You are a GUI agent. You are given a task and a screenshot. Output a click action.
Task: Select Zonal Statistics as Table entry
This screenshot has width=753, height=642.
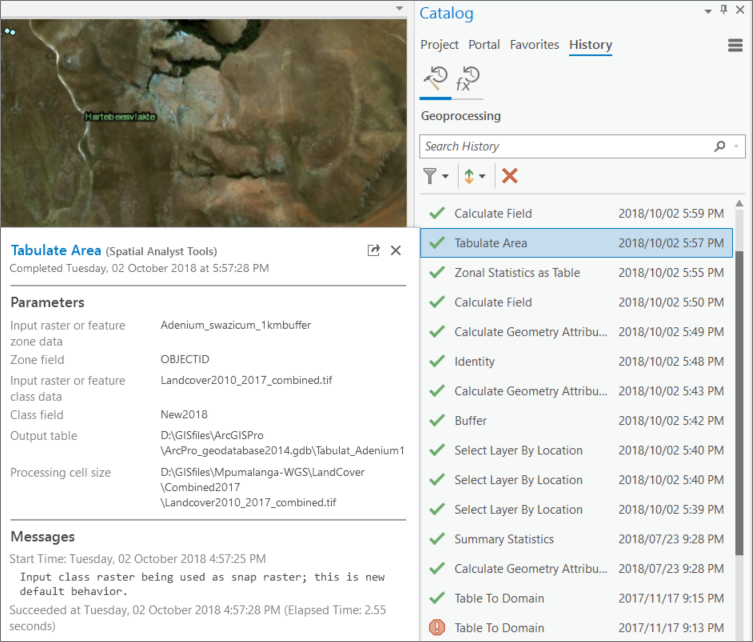point(576,272)
